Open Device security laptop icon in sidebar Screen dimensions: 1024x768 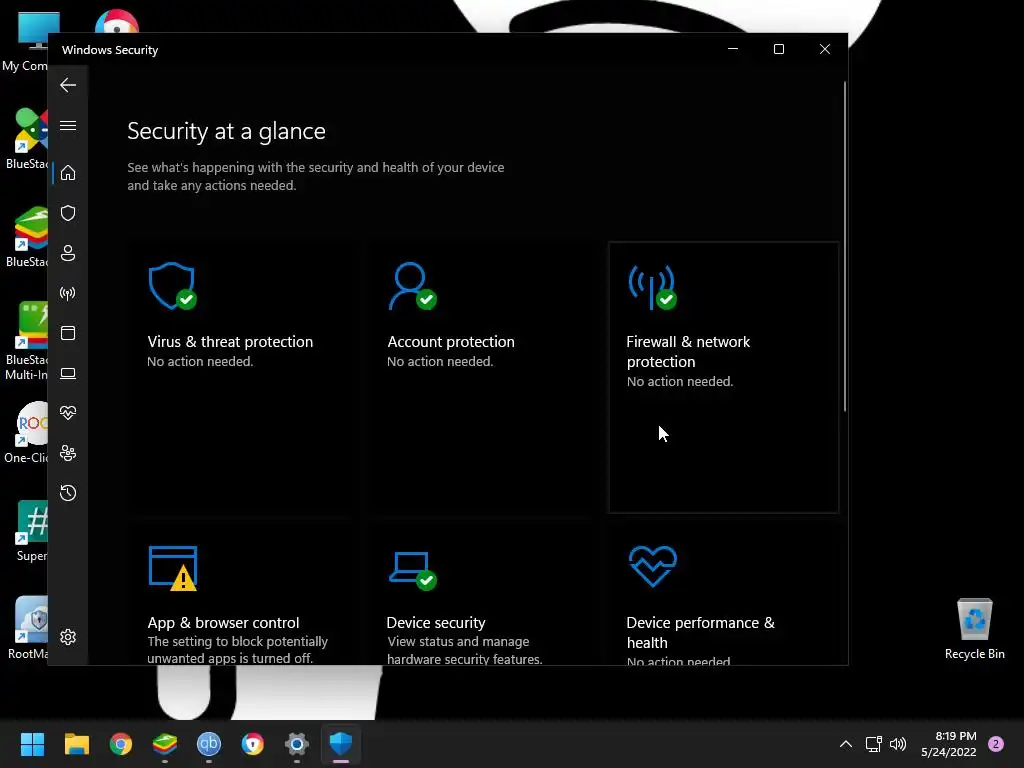(68, 373)
